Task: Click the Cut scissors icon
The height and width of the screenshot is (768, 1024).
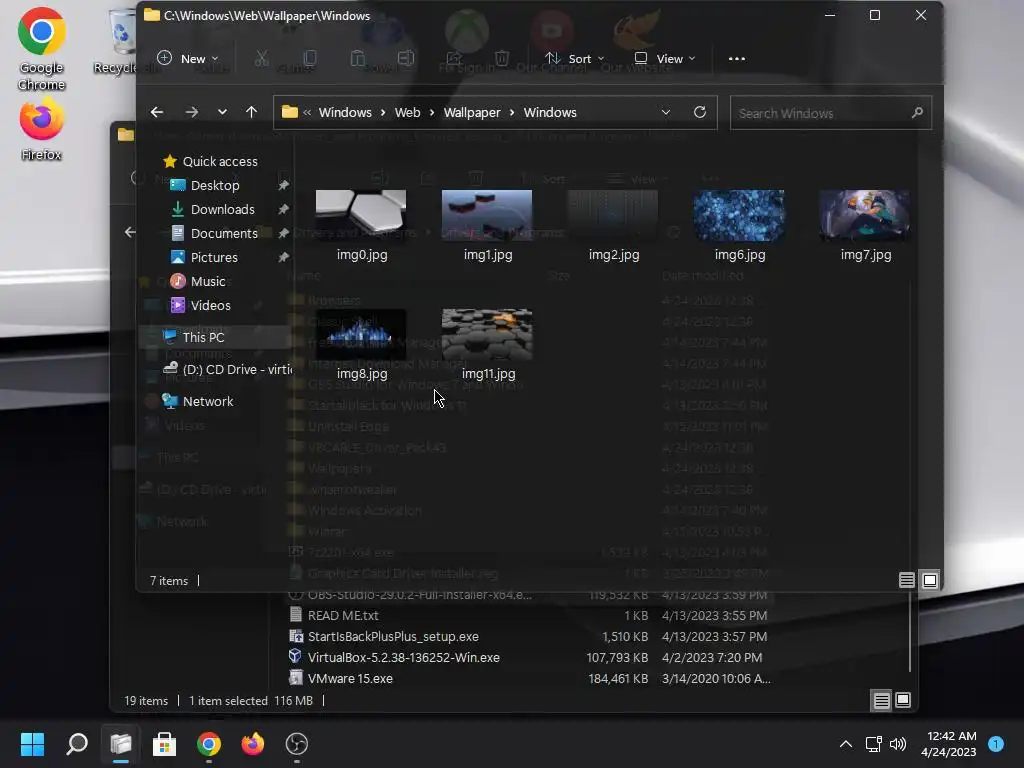Action: click(x=262, y=59)
